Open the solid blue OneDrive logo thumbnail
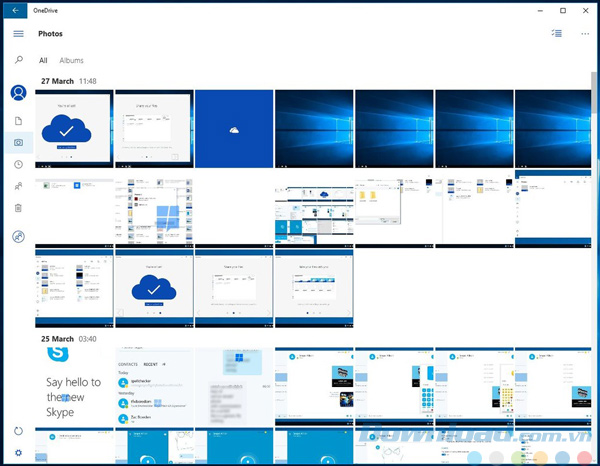 click(233, 128)
